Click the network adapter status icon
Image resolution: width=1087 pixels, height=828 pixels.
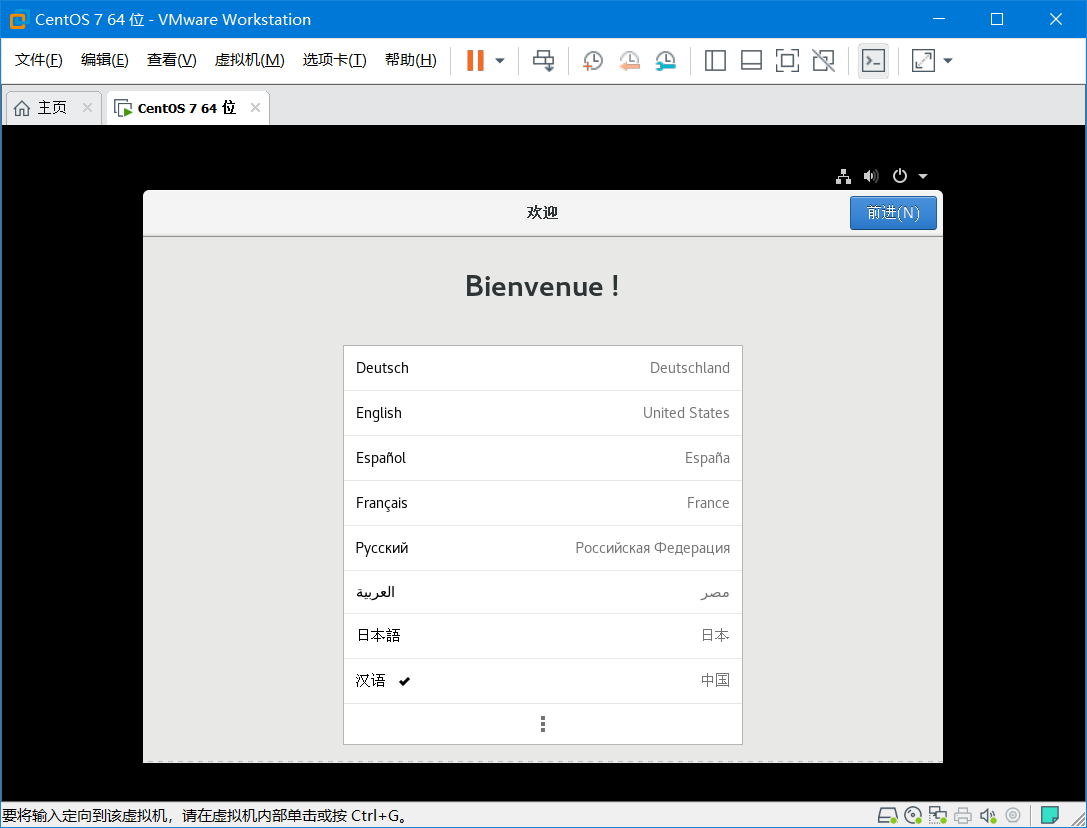[938, 816]
